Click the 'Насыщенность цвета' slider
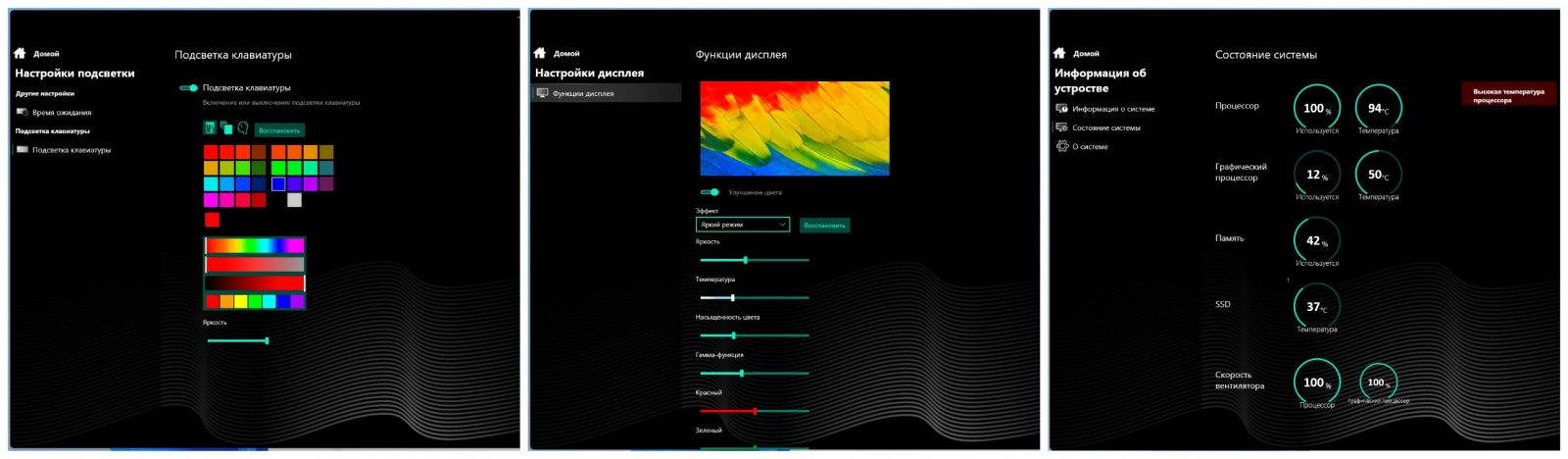The image size is (1568, 459). pos(755,335)
